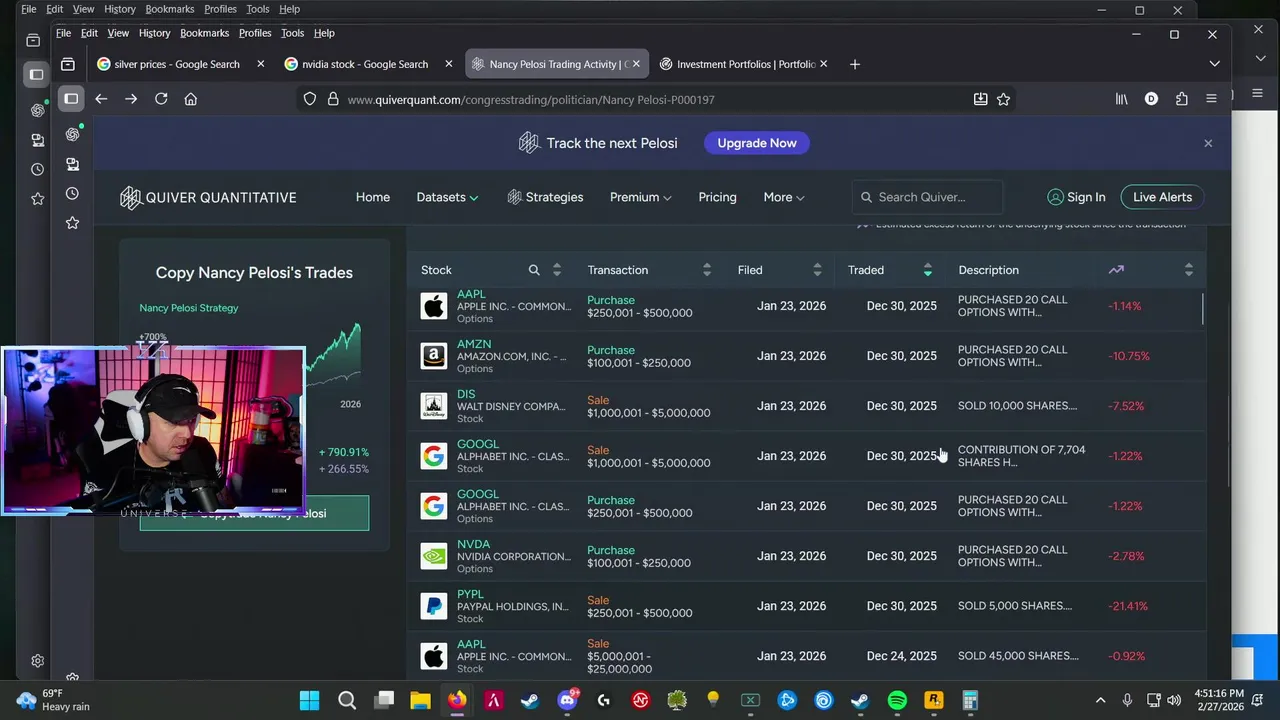Toggle the inner browser's sidebar button

coord(71,99)
